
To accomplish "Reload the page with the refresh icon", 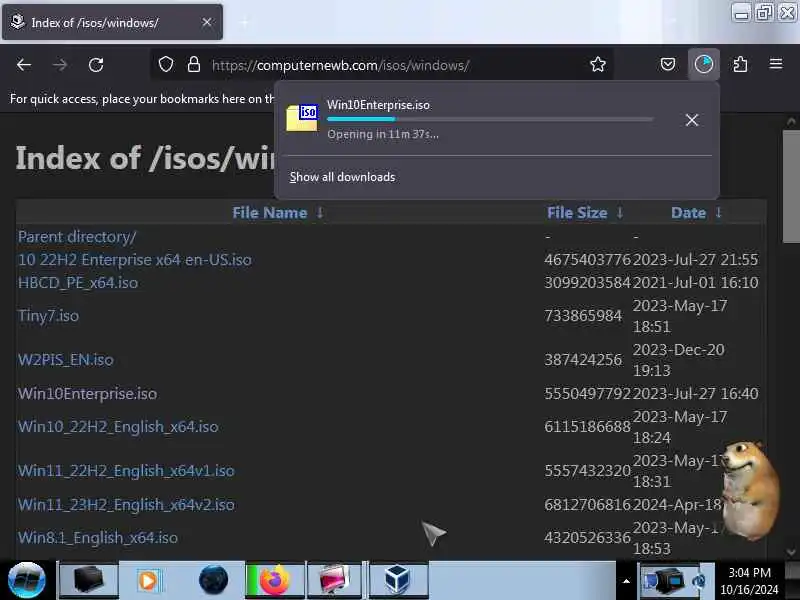I will [96, 65].
